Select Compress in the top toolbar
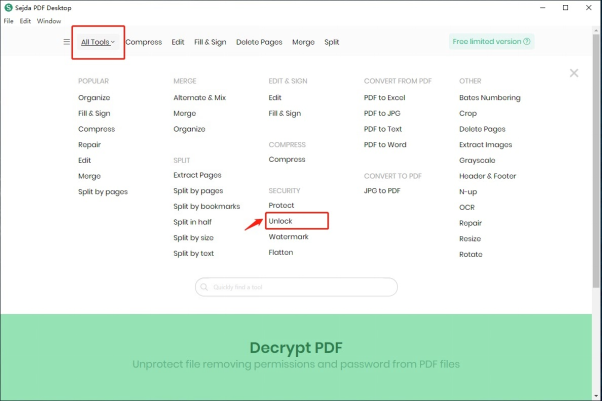Screen dimensions: 602x401 point(144,42)
